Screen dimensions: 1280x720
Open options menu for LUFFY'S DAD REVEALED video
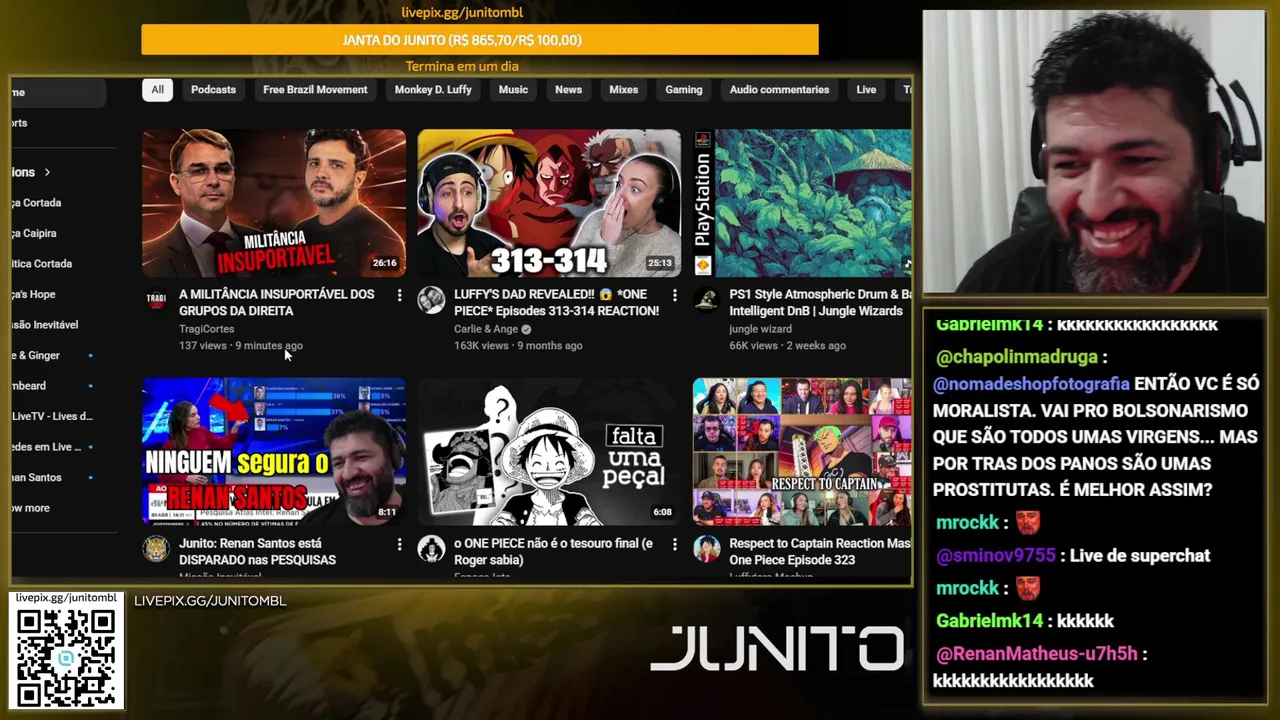click(x=674, y=295)
